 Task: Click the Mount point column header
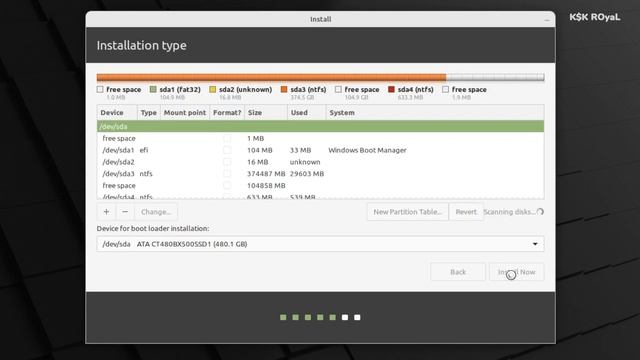[185, 113]
